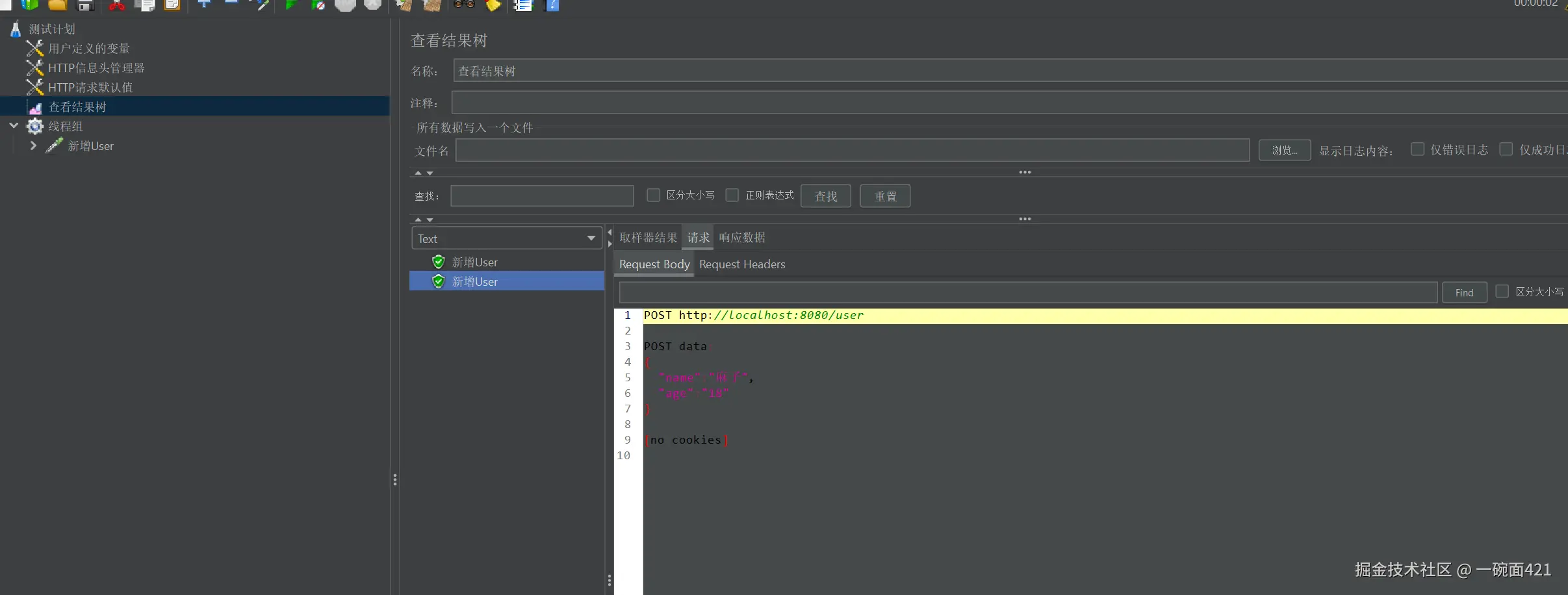This screenshot has width=1568, height=595.
Task: Open the Function Helper dialog icon
Action: point(523,5)
